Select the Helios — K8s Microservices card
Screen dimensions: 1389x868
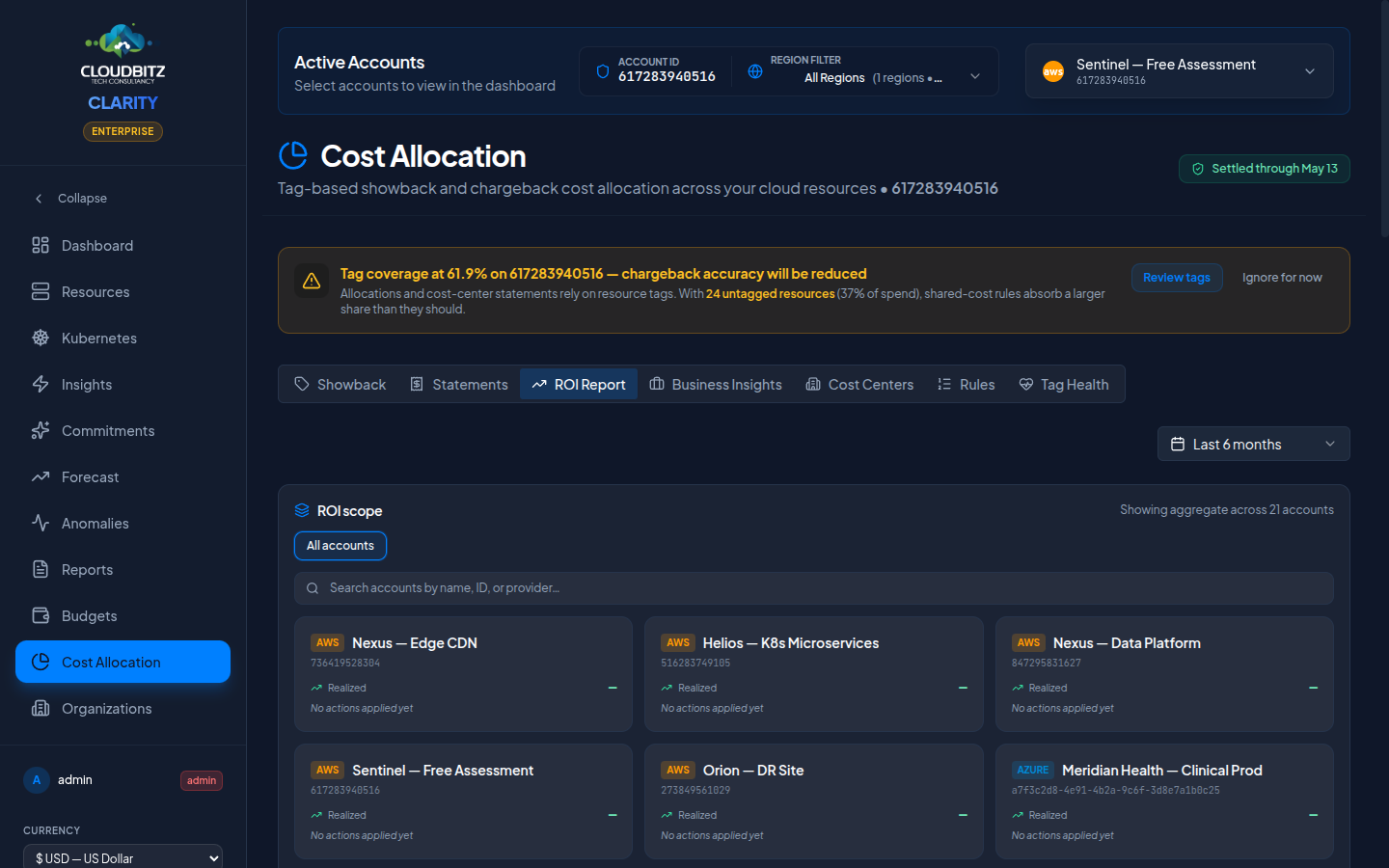[814, 674]
